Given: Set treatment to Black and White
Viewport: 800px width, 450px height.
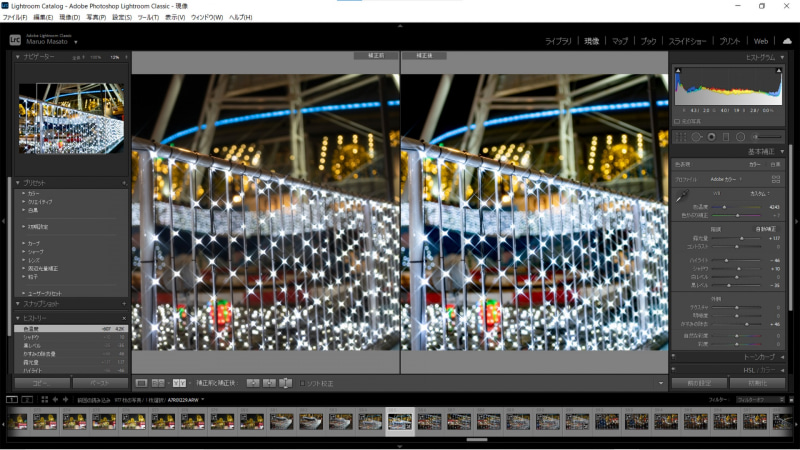Looking at the screenshot, I should (x=775, y=164).
